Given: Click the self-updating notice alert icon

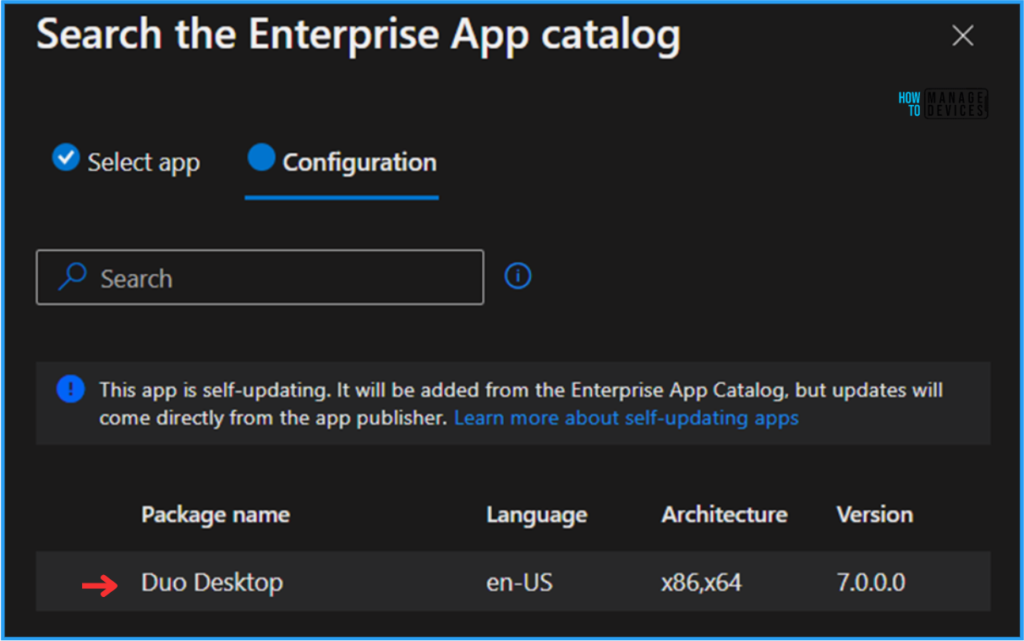Looking at the screenshot, I should tap(71, 389).
